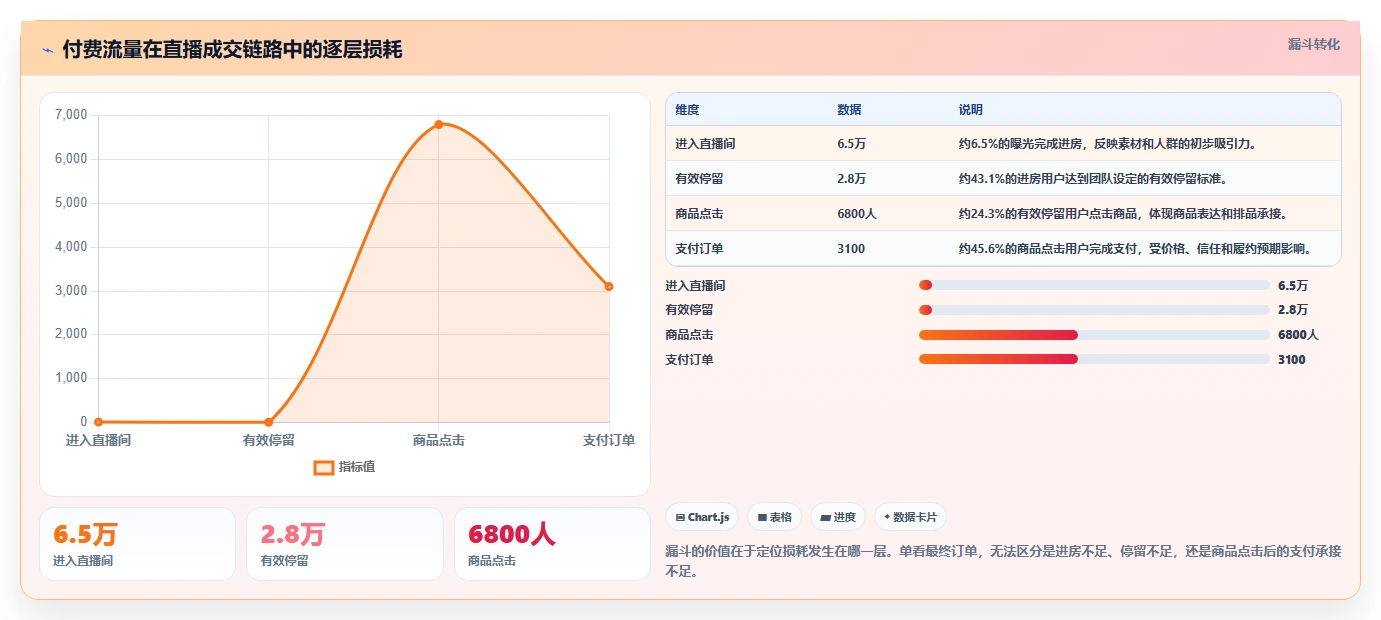The height and width of the screenshot is (620, 1381).
Task: Click the 3100 table cell
Action: click(851, 249)
